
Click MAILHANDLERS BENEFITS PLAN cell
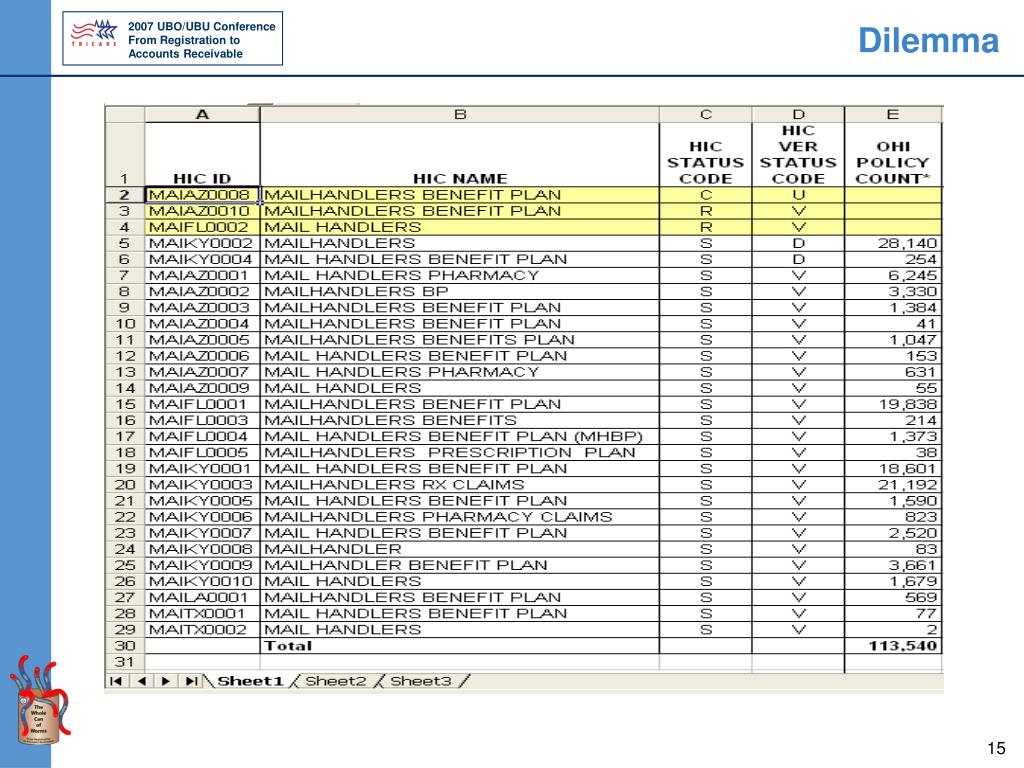pos(460,340)
